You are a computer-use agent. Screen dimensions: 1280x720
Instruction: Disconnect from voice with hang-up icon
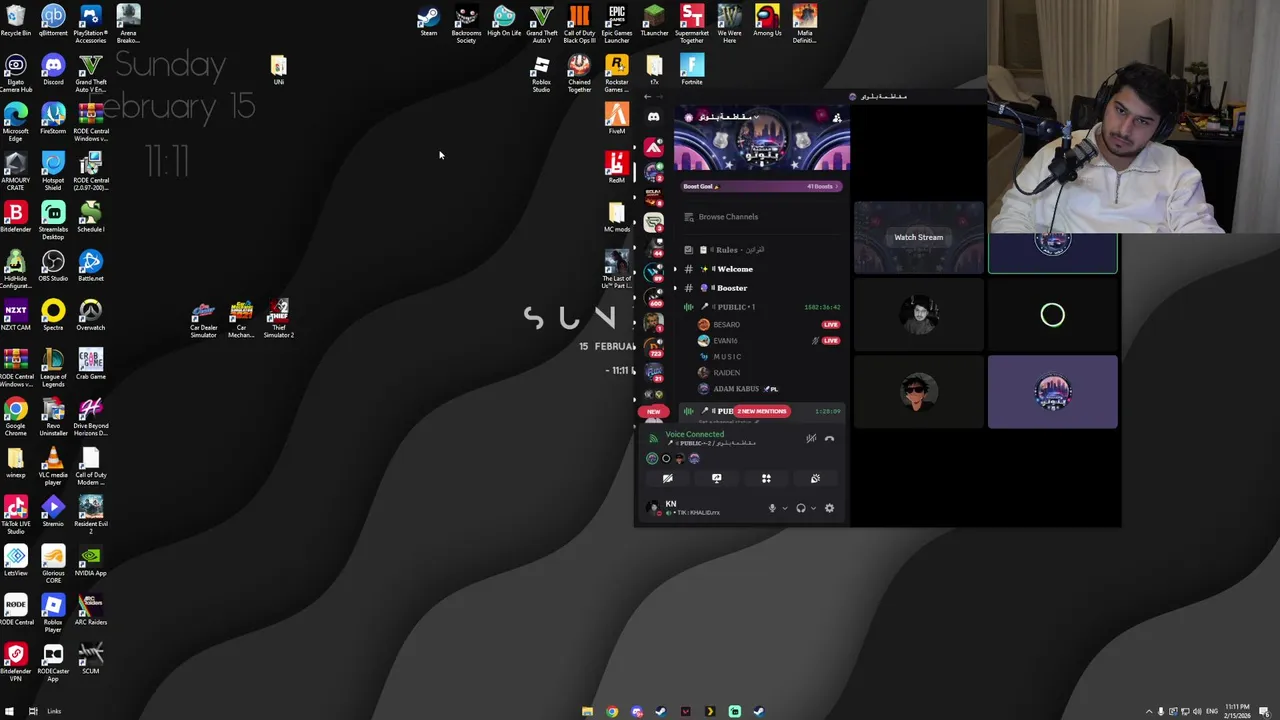(x=829, y=438)
